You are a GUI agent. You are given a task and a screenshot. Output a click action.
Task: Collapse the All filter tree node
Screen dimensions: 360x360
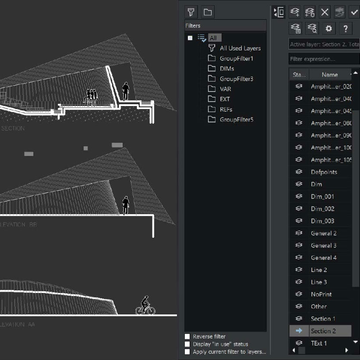point(190,38)
